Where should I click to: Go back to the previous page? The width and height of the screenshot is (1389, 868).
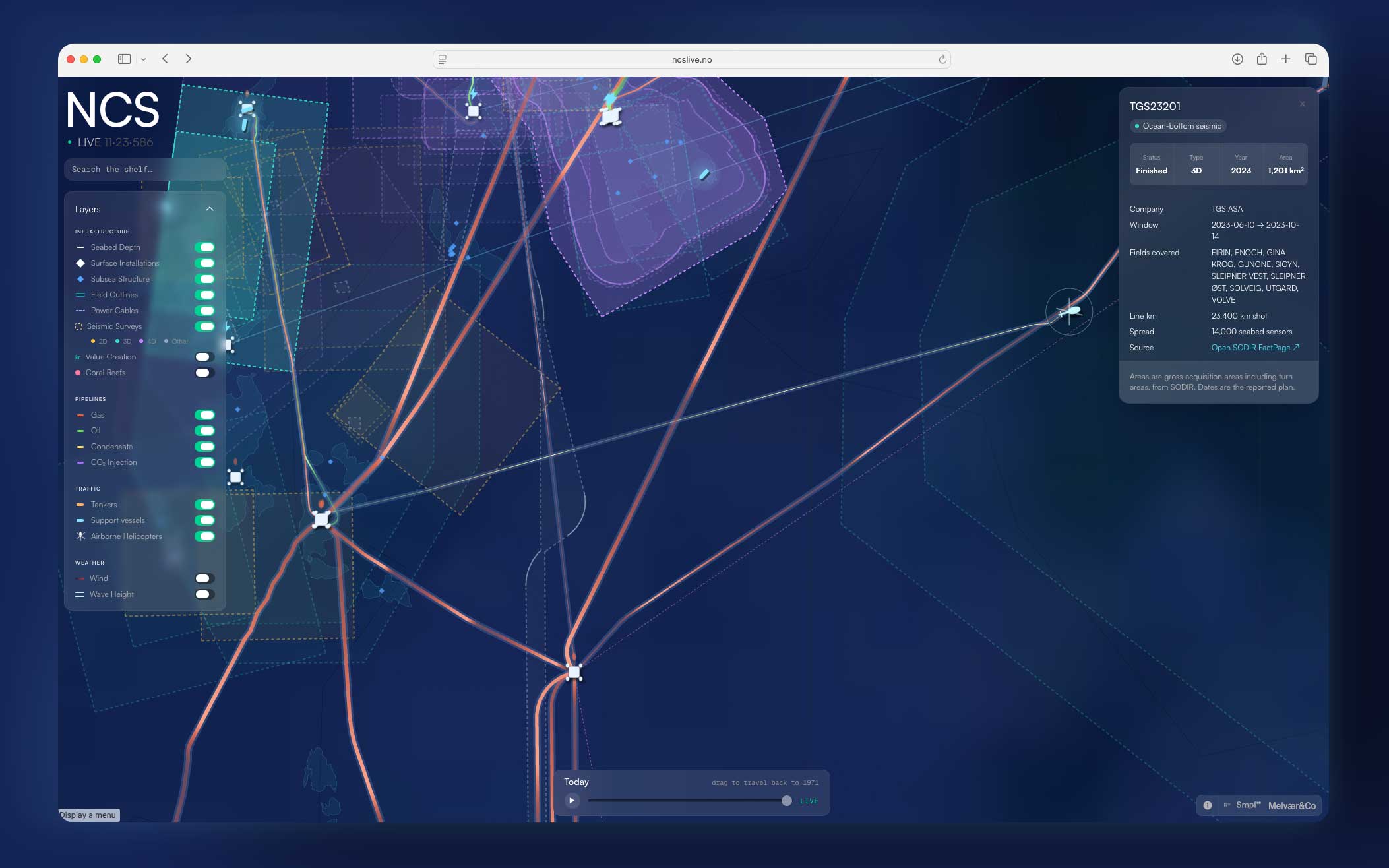click(x=166, y=59)
